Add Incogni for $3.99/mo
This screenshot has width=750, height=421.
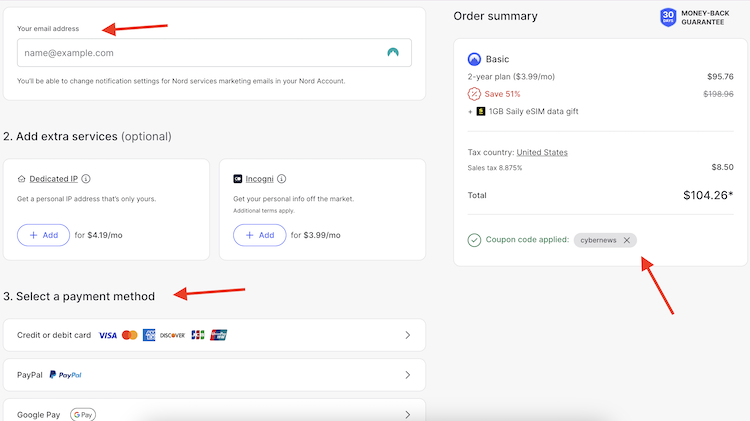click(260, 235)
